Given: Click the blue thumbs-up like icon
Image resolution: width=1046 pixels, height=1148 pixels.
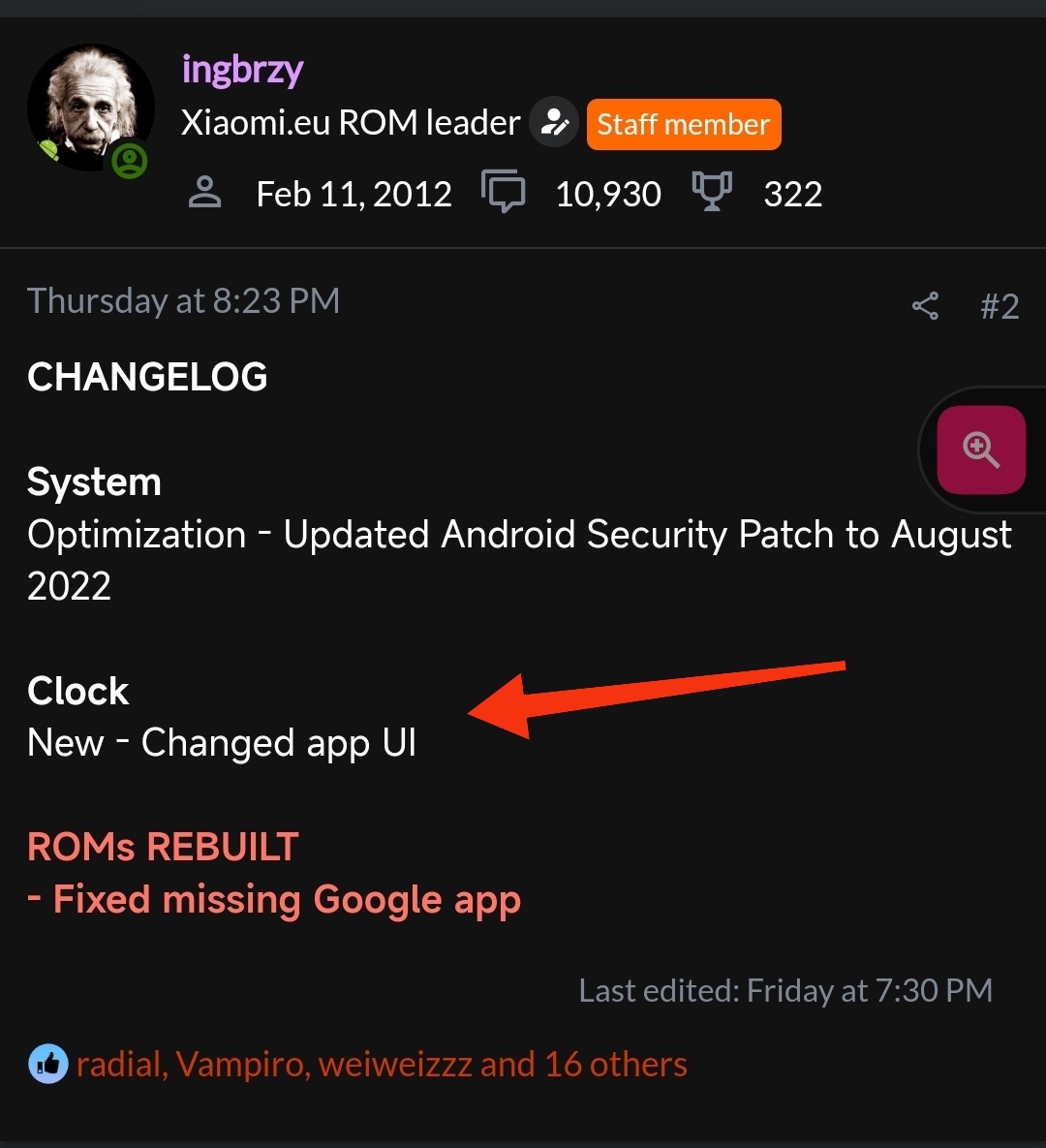Looking at the screenshot, I should (x=48, y=1064).
